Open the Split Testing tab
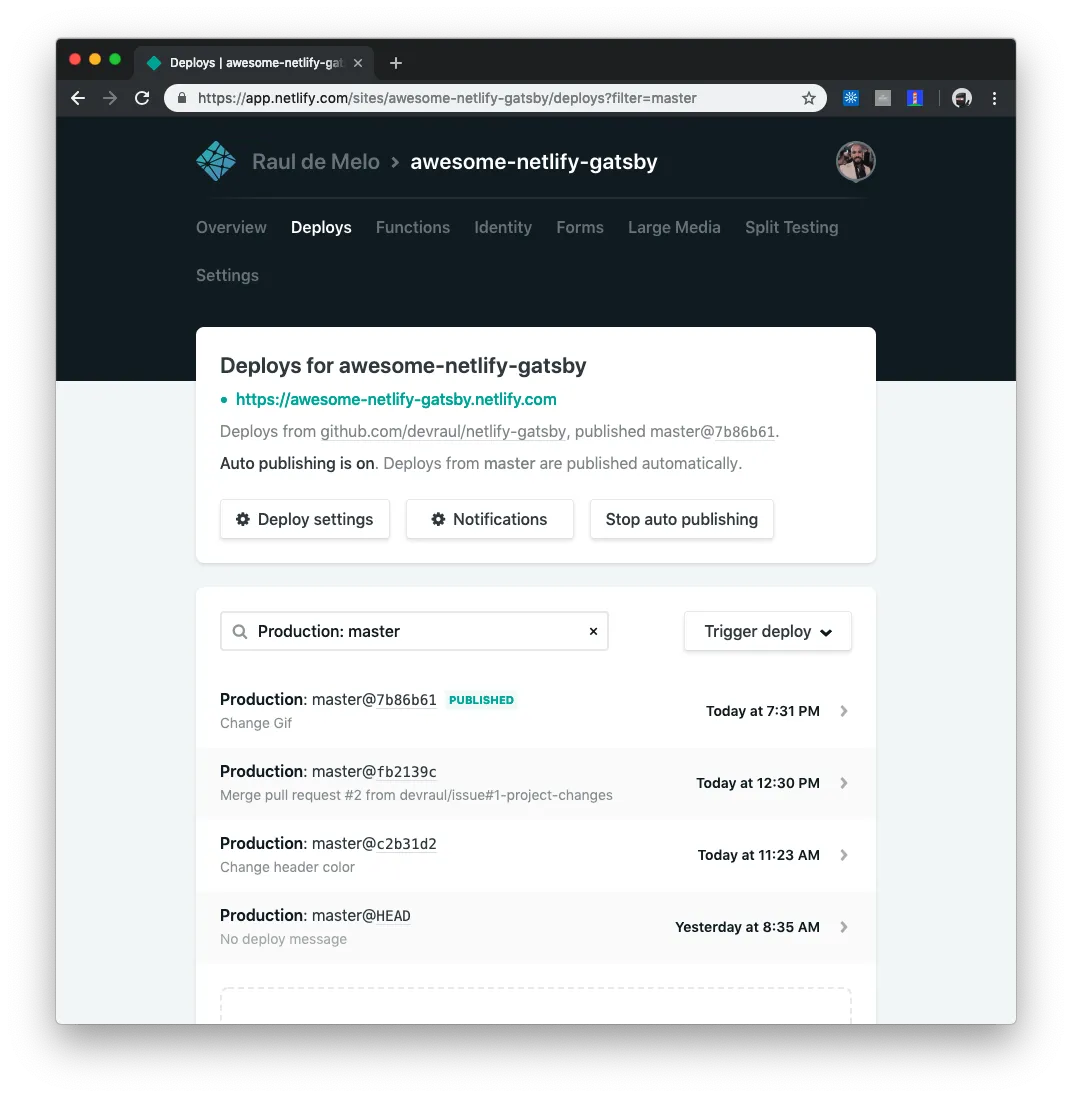The width and height of the screenshot is (1072, 1098). [791, 228]
